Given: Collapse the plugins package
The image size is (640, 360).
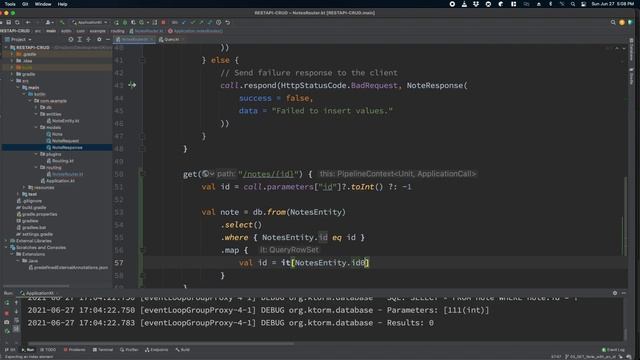Looking at the screenshot, I should click(36, 154).
